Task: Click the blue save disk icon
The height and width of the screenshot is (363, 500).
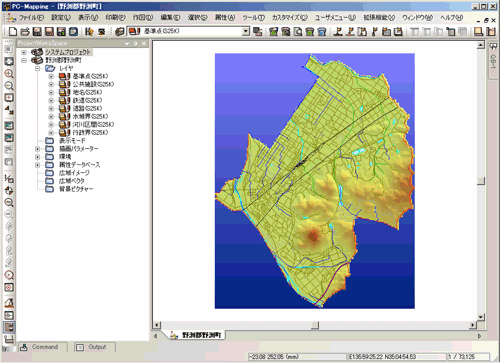Action: point(73,32)
